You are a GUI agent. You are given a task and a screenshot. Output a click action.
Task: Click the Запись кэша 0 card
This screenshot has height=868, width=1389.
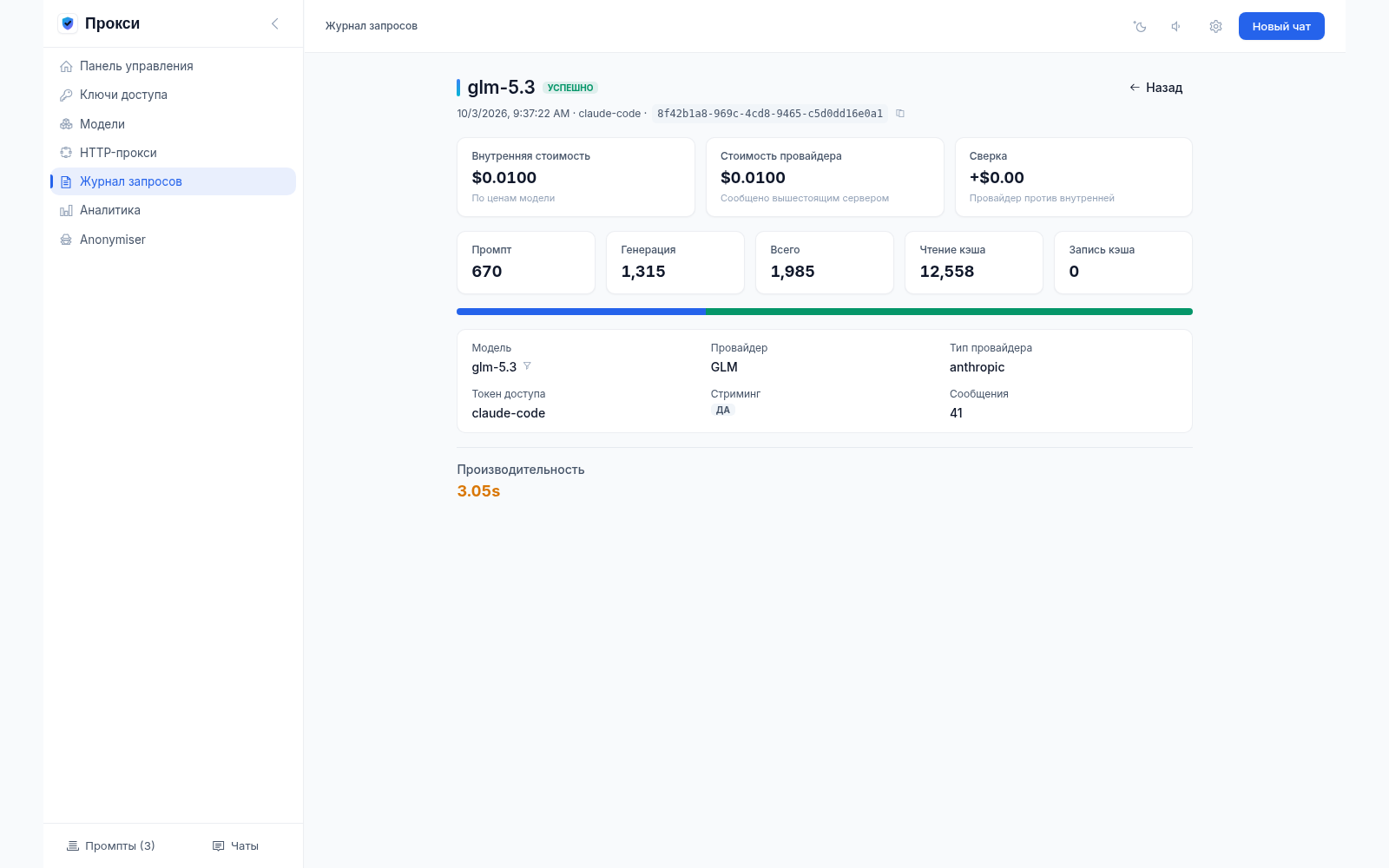coord(1123,262)
